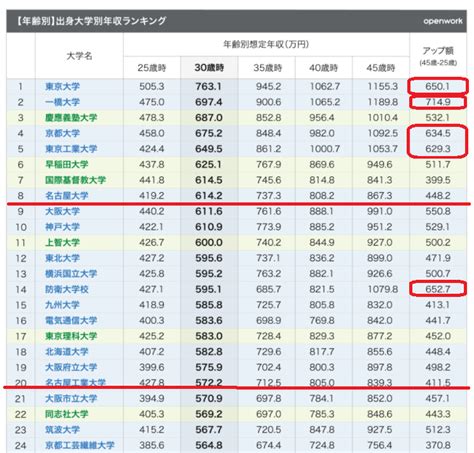Select the 583.0 value for 東京理科大学
Screen dimensions: 474x453
point(209,336)
